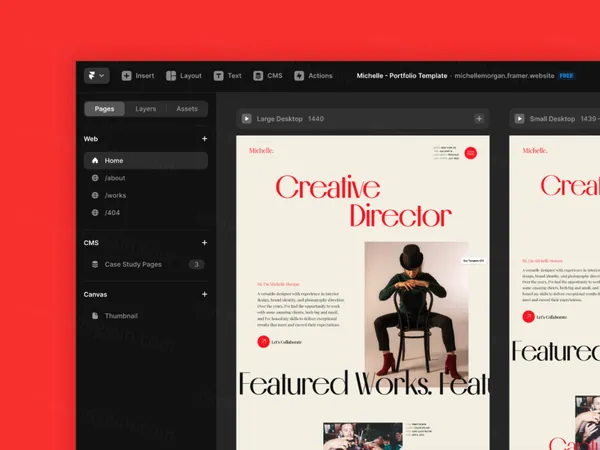
Task: Play preview of Small Desktop breakpoint
Action: tap(518, 118)
